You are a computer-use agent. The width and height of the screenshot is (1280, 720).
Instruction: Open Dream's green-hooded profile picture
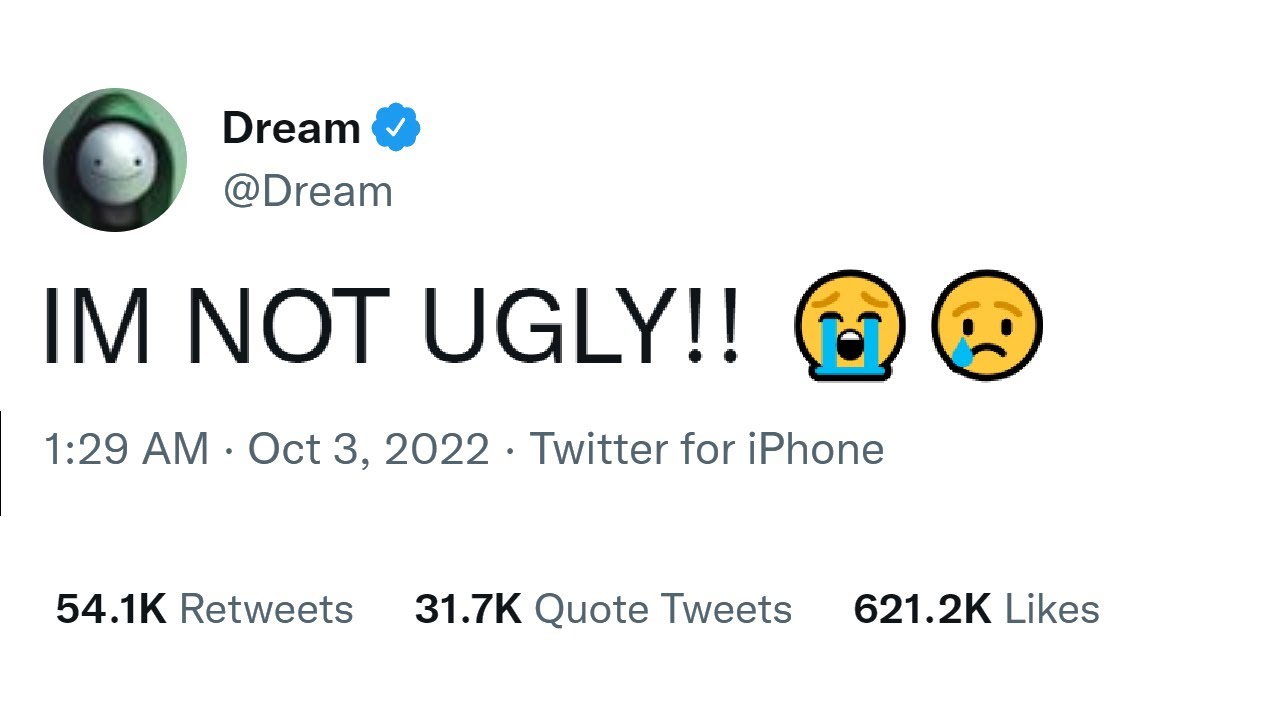point(115,160)
